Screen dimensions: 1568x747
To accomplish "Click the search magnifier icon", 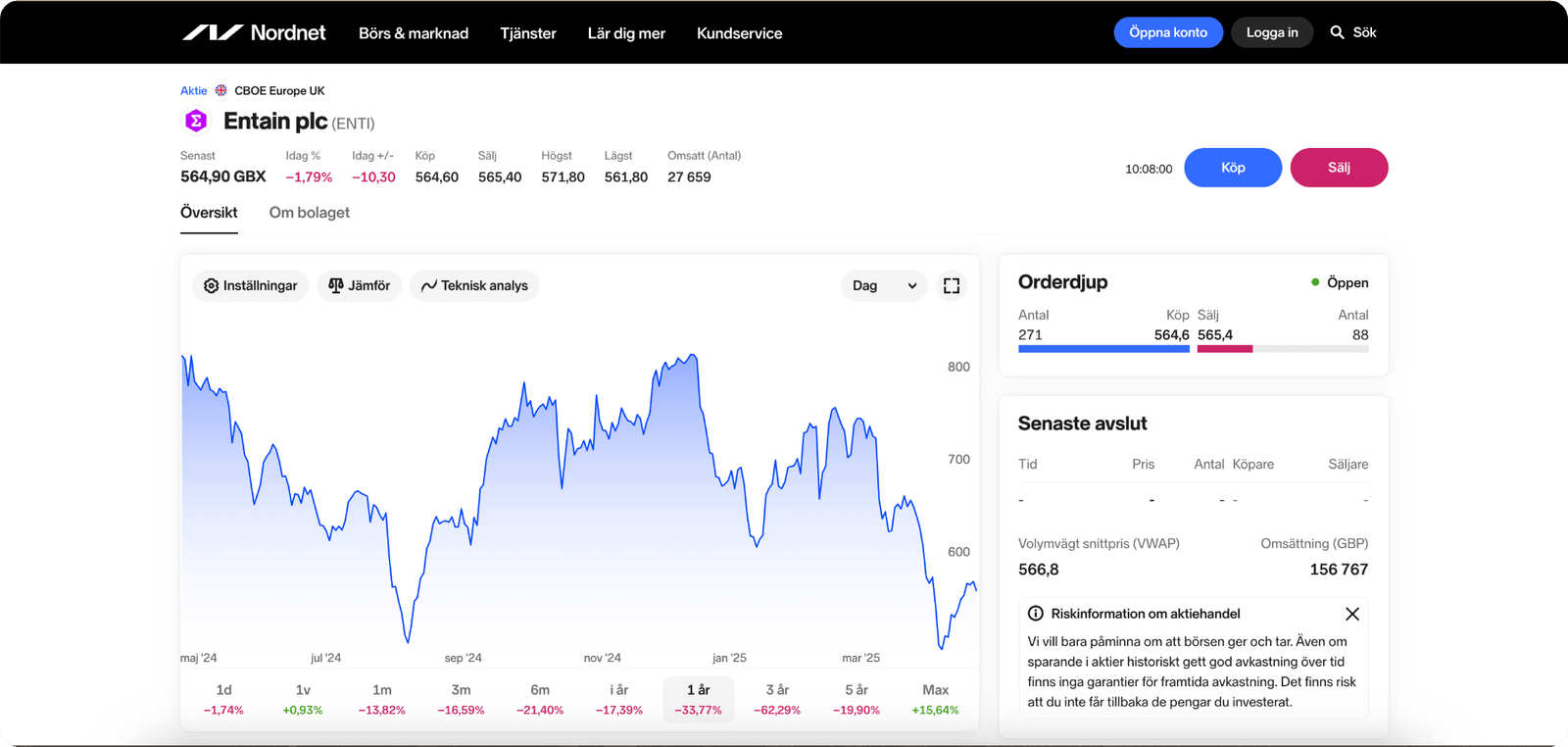I will (x=1337, y=32).
